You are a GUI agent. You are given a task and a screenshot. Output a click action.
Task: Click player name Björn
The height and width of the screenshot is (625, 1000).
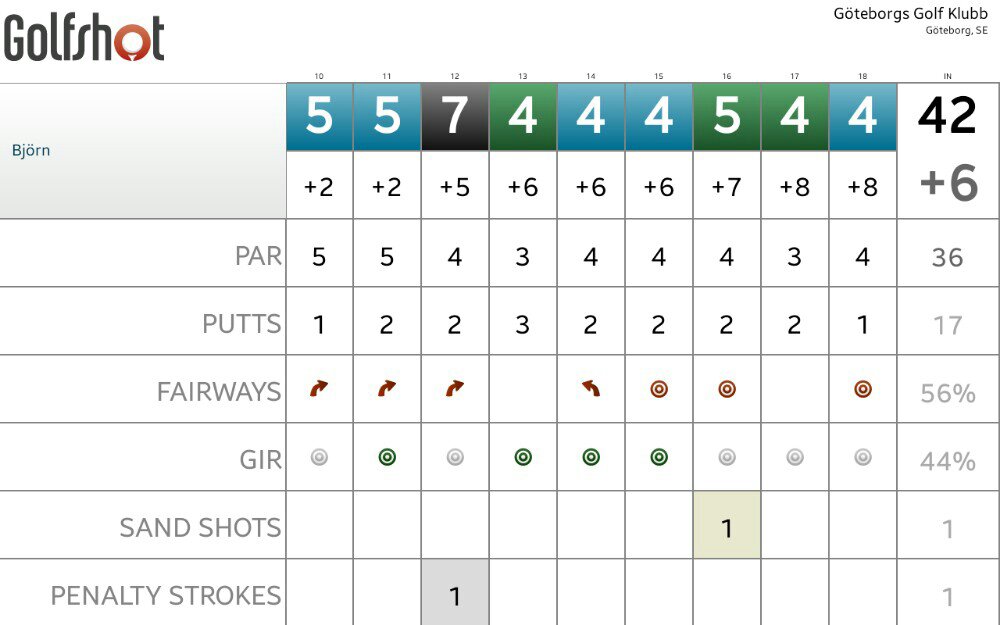coord(31,151)
